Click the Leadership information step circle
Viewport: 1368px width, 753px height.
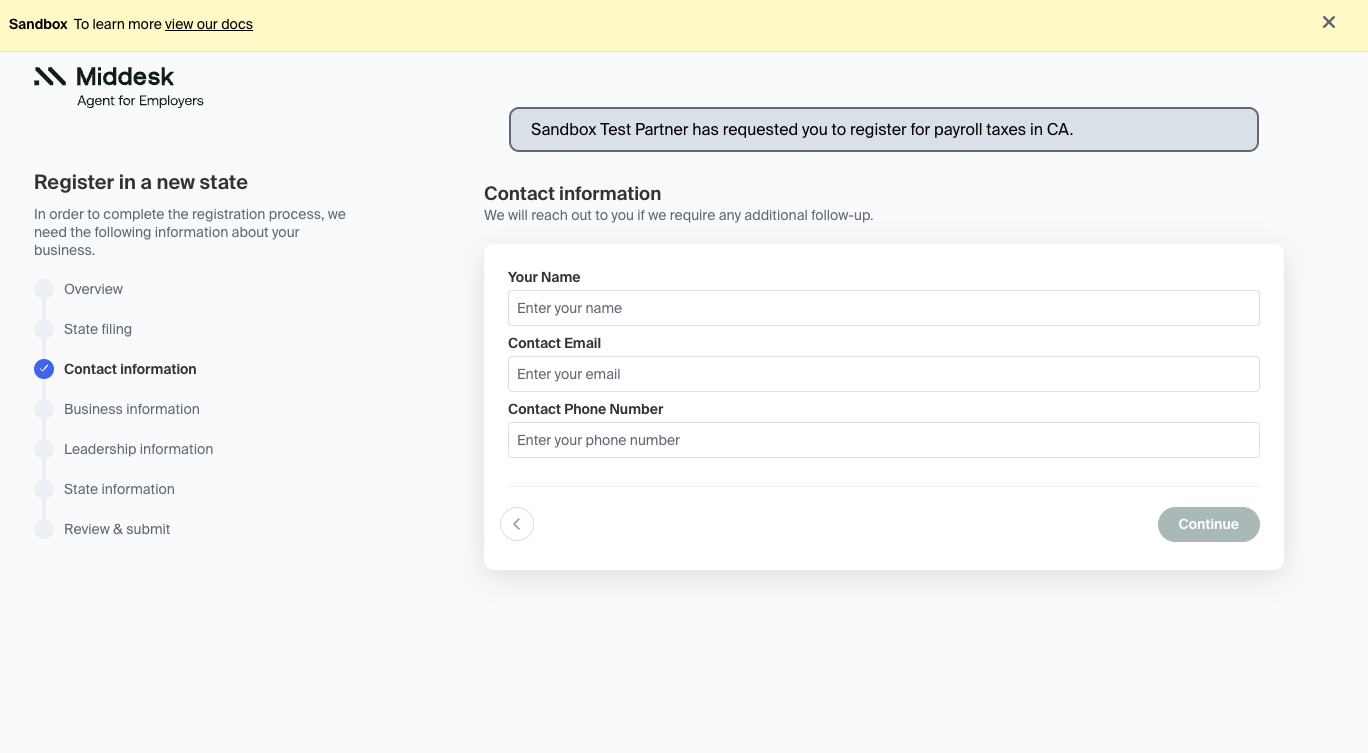(44, 449)
